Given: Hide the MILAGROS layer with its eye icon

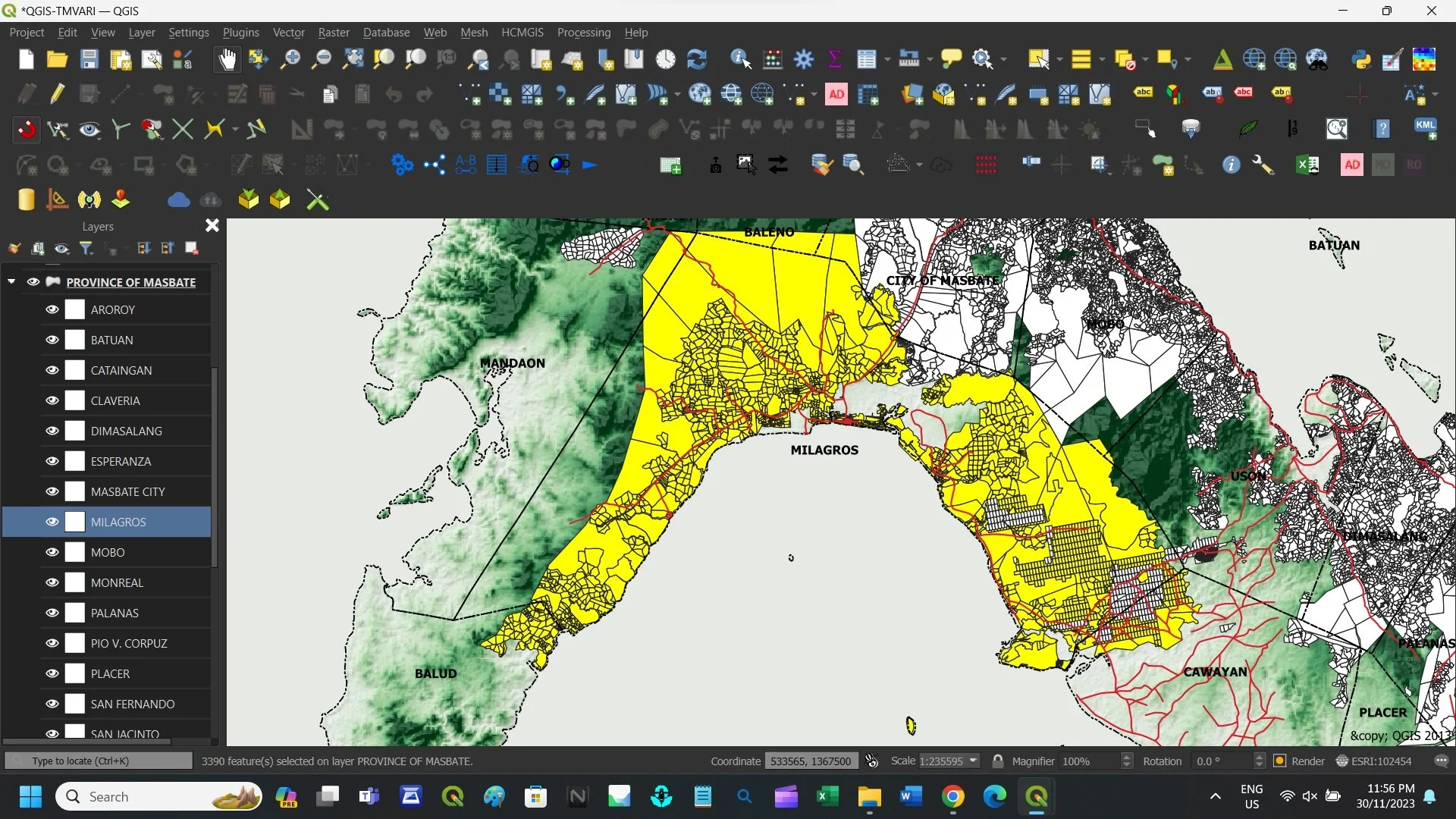Looking at the screenshot, I should click(52, 522).
